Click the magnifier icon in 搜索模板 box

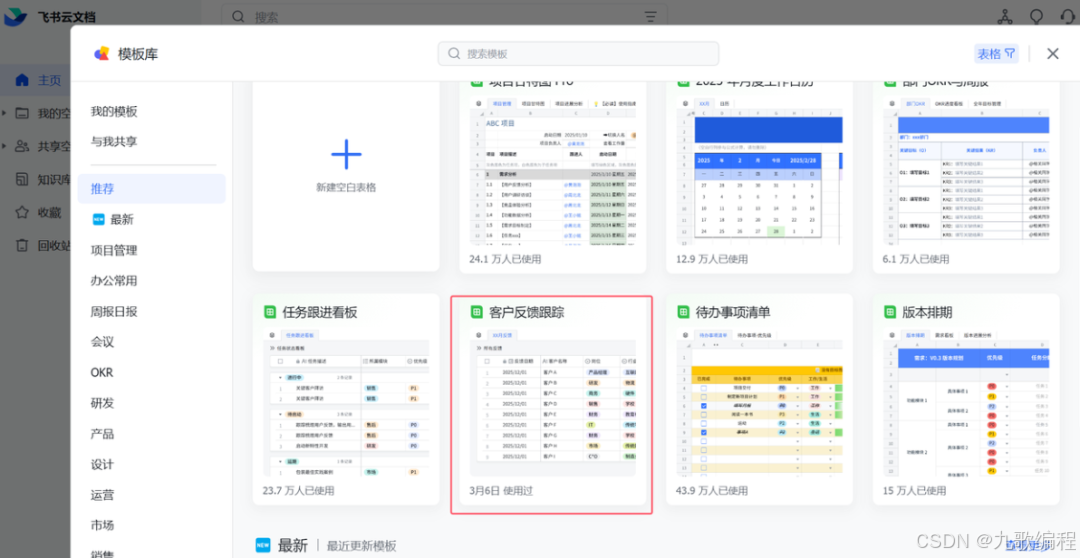[454, 54]
